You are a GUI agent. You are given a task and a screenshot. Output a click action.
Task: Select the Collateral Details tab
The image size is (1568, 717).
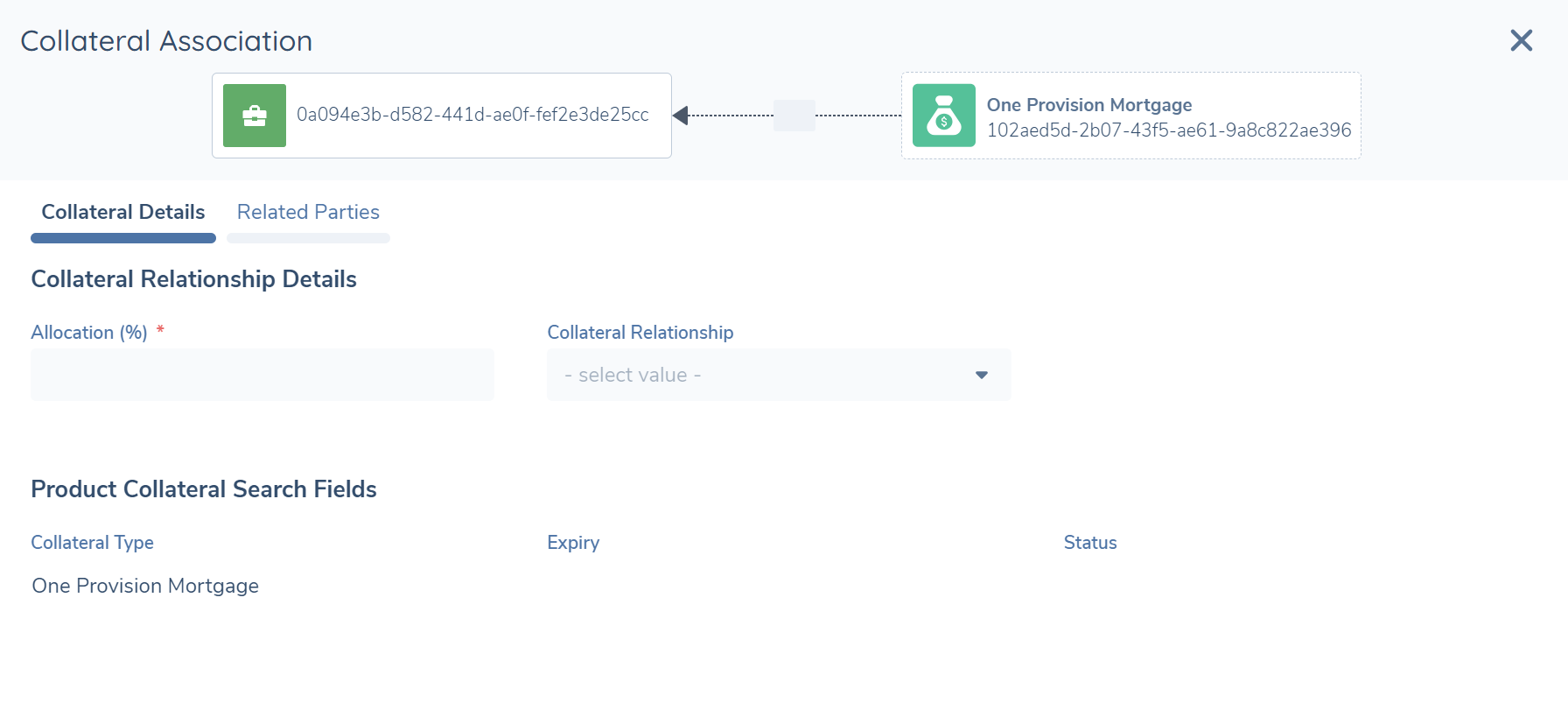click(x=123, y=213)
